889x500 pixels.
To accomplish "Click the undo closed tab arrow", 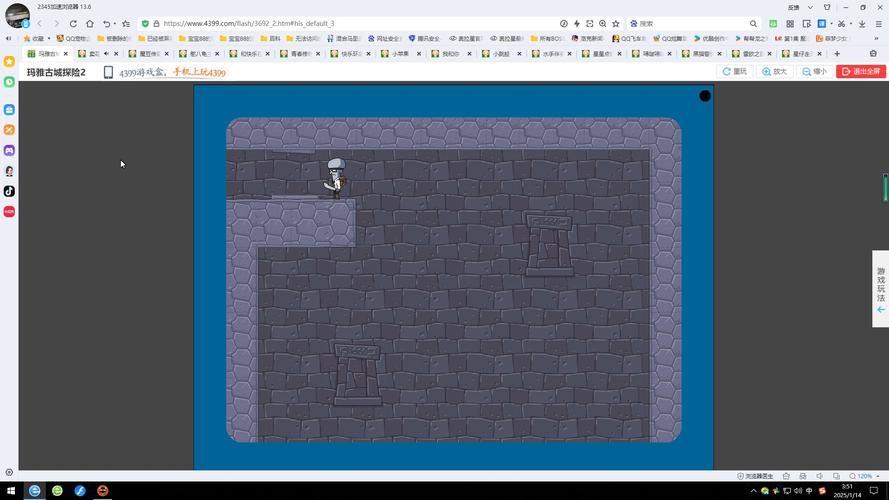I will click(x=106, y=24).
